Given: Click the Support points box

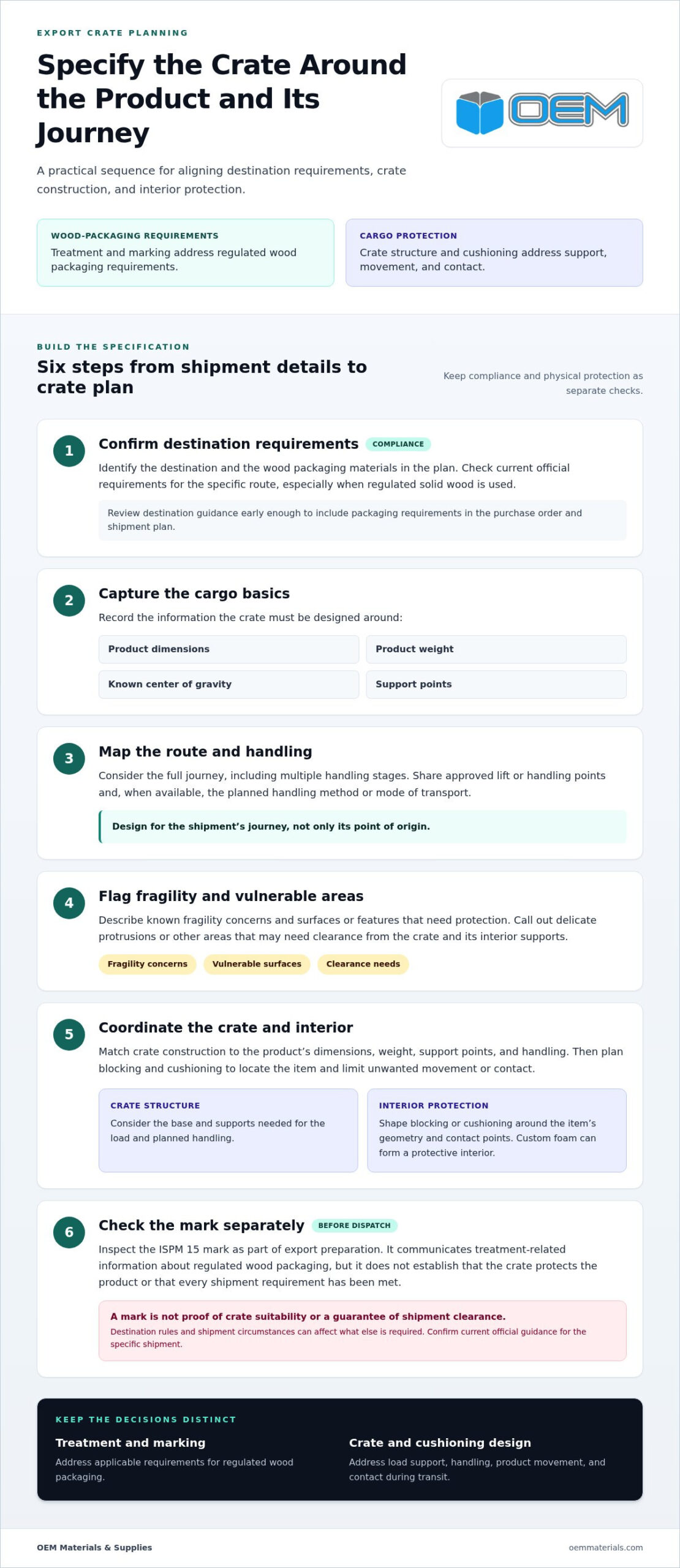Looking at the screenshot, I should (x=496, y=684).
